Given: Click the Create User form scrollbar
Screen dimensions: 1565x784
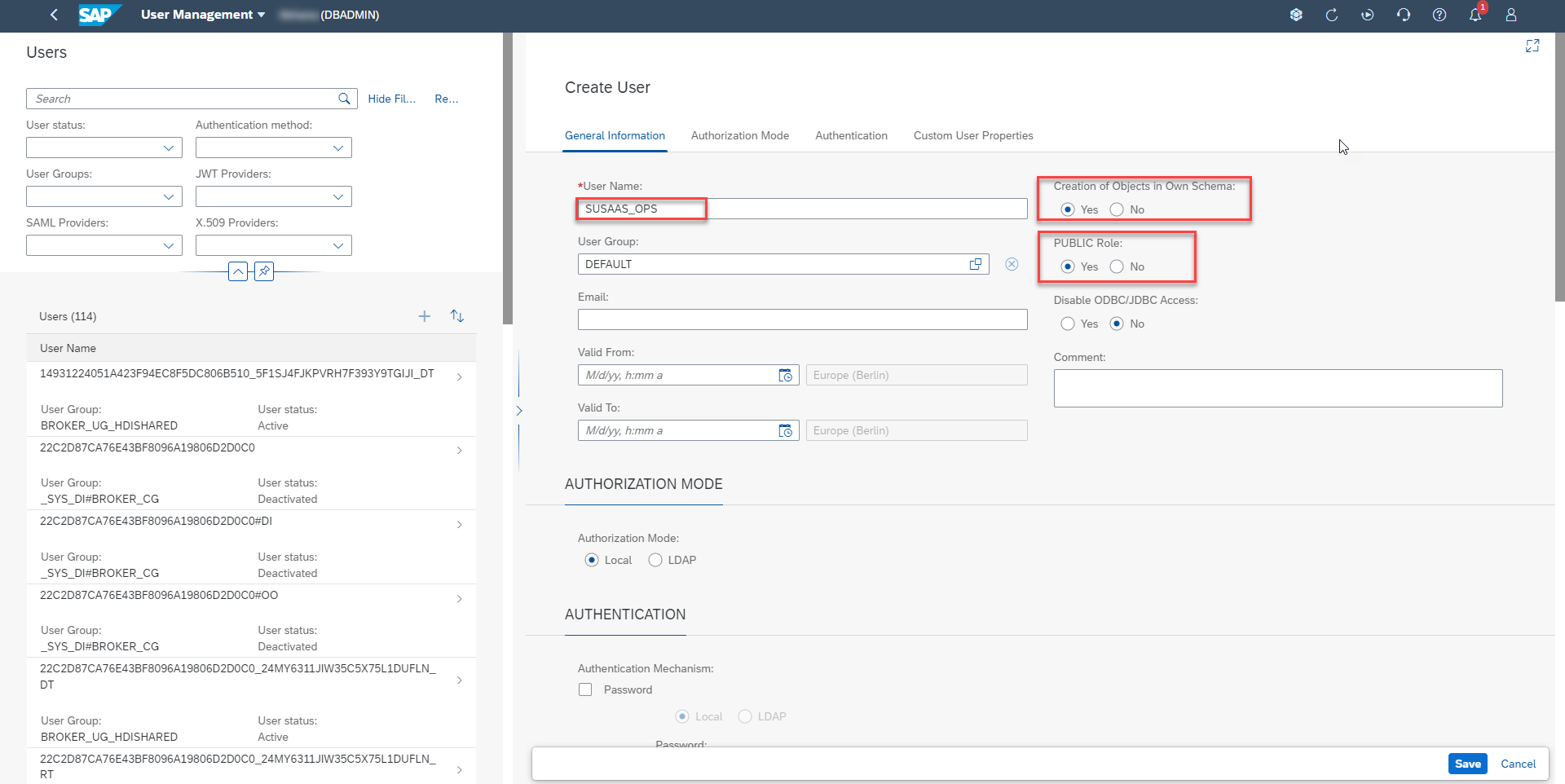Looking at the screenshot, I should coord(1560,167).
